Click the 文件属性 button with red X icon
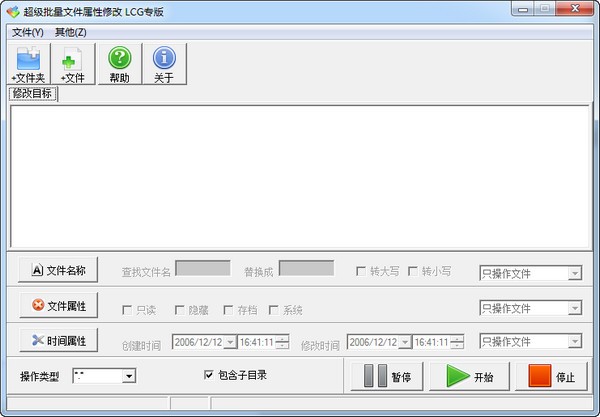Screen dimensions: 600x417 pos(59,305)
